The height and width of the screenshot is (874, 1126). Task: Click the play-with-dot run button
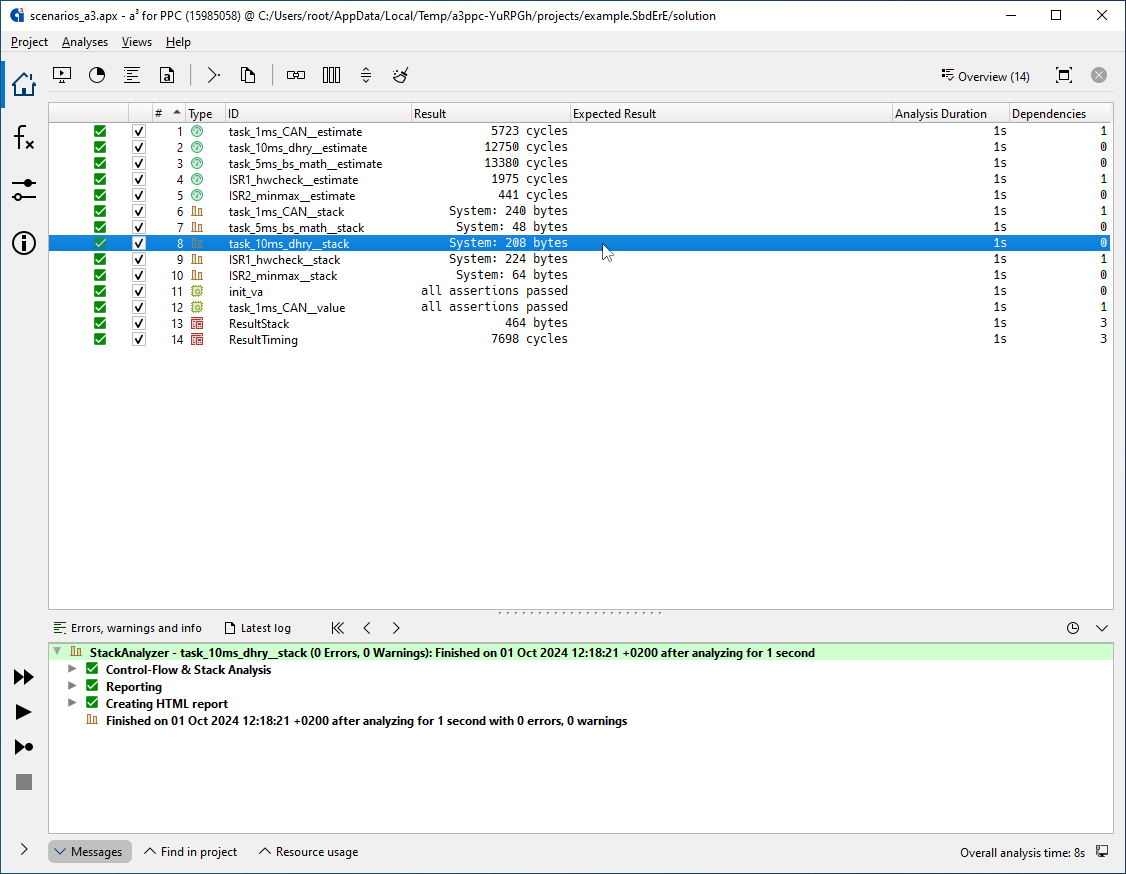(x=24, y=747)
